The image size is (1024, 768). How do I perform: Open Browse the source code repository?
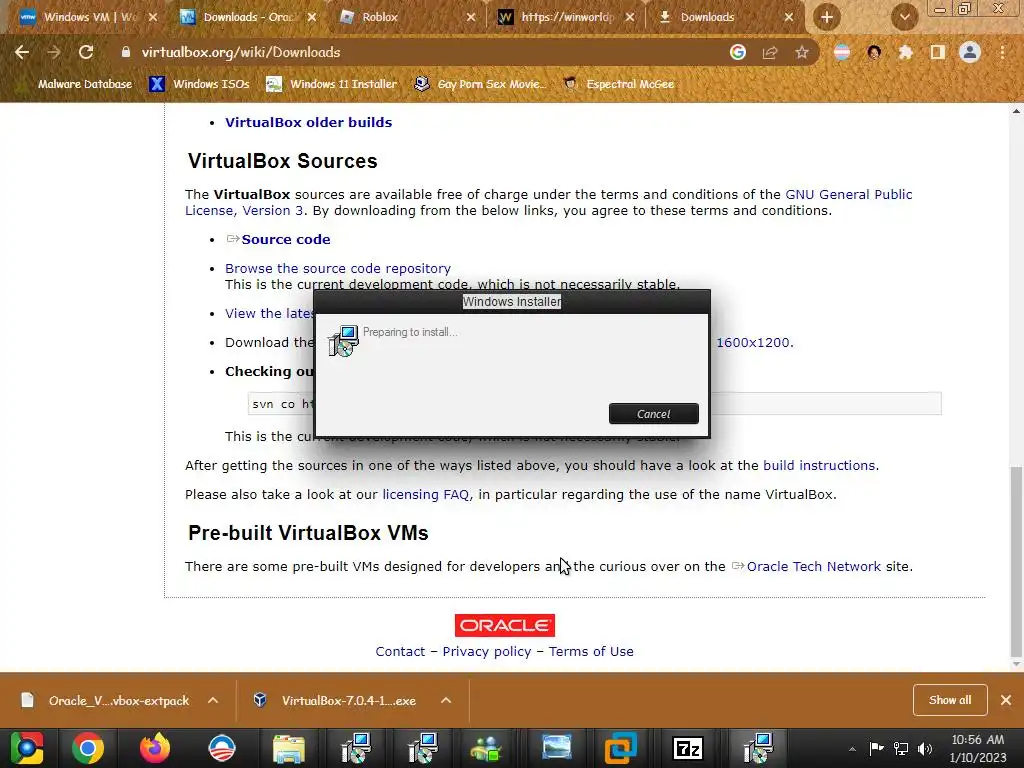pos(338,268)
